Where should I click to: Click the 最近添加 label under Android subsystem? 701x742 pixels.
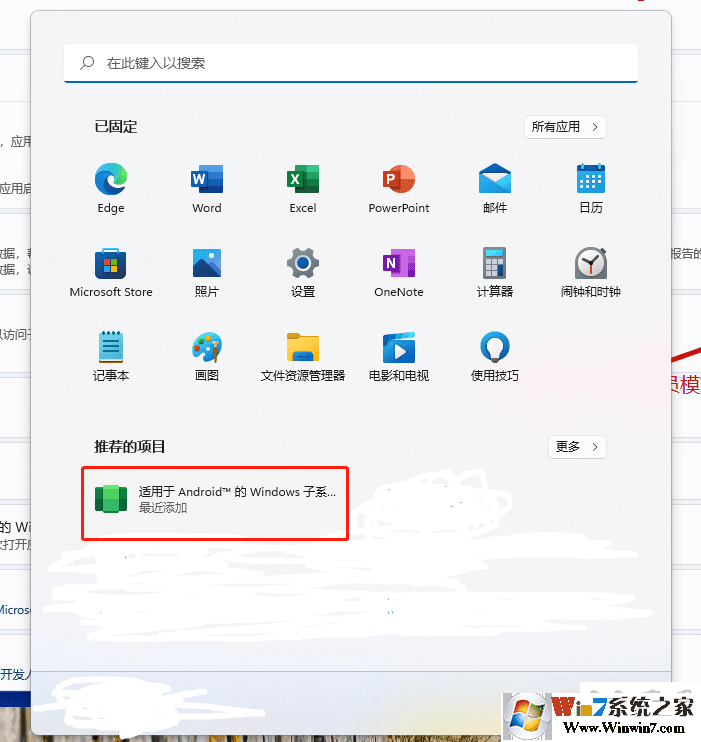163,508
